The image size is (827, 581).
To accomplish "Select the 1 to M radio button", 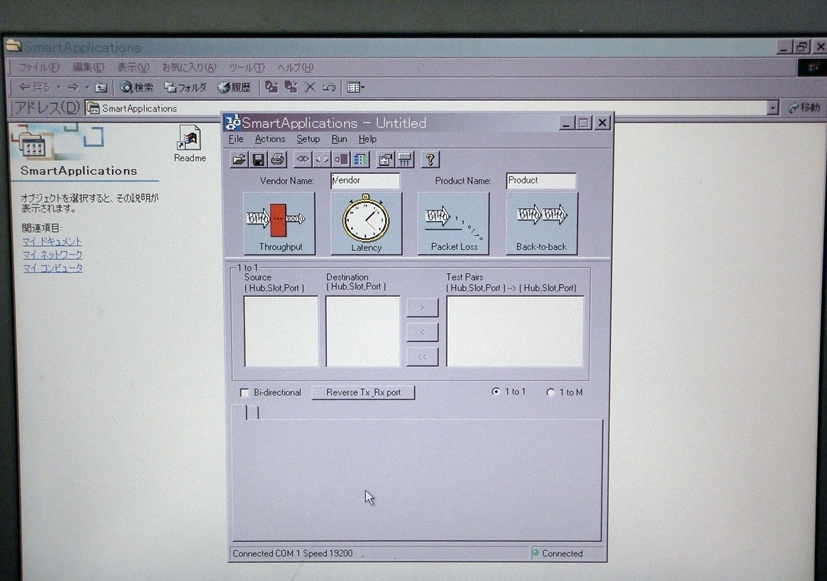I will coord(551,392).
